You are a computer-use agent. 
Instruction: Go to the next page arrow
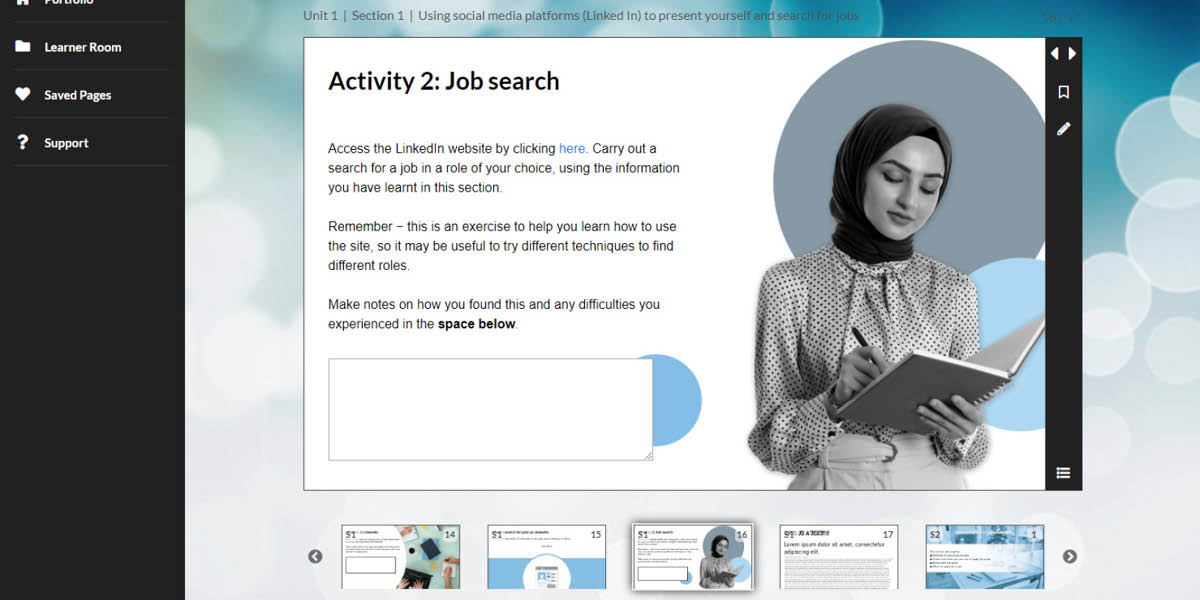click(1072, 54)
